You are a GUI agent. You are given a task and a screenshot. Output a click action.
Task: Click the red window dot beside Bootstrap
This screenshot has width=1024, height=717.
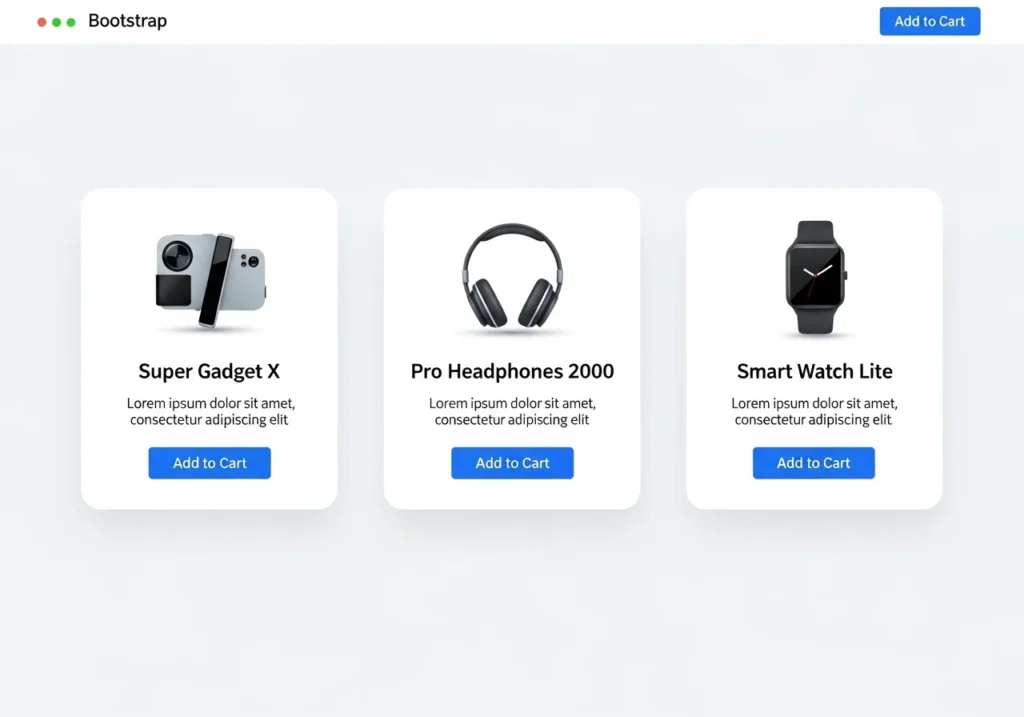click(x=42, y=22)
